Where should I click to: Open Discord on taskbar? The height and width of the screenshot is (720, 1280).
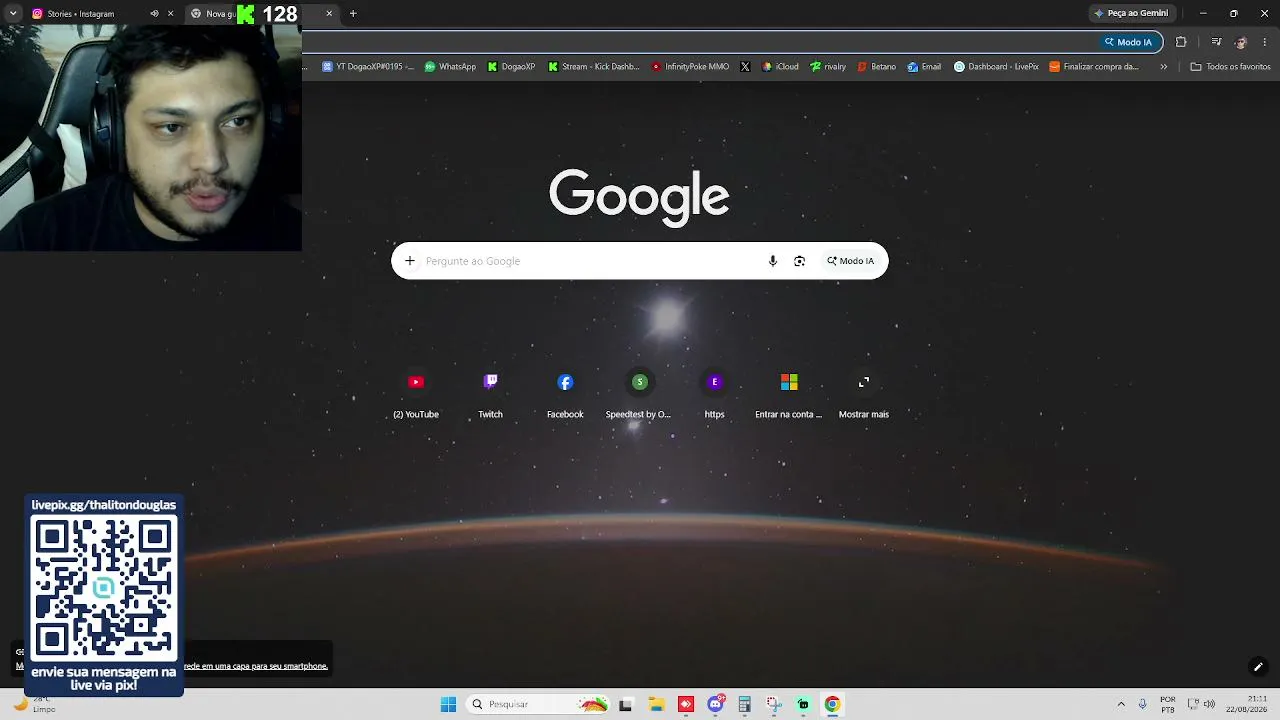715,704
